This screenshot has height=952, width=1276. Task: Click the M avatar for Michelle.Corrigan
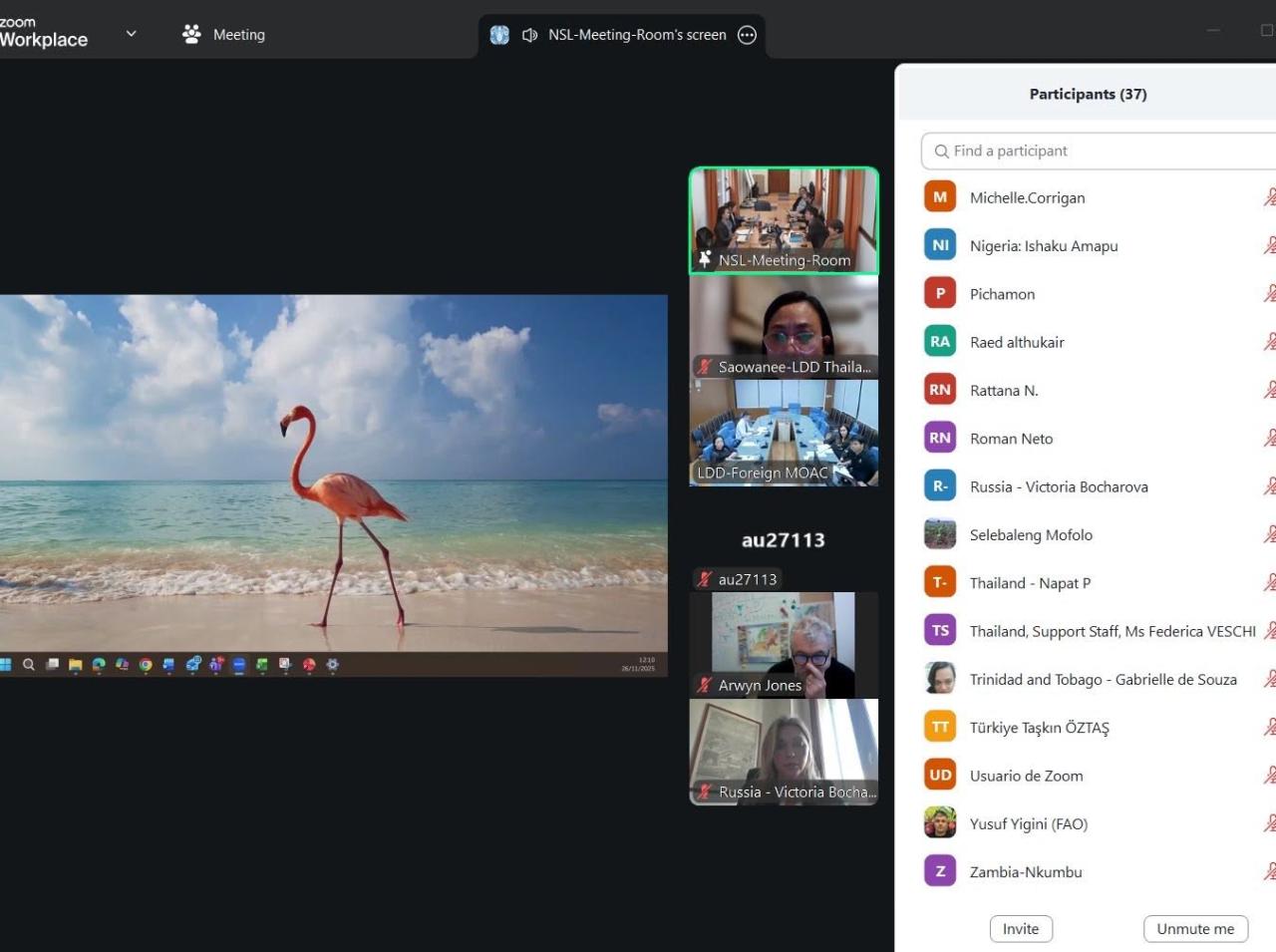click(x=940, y=196)
